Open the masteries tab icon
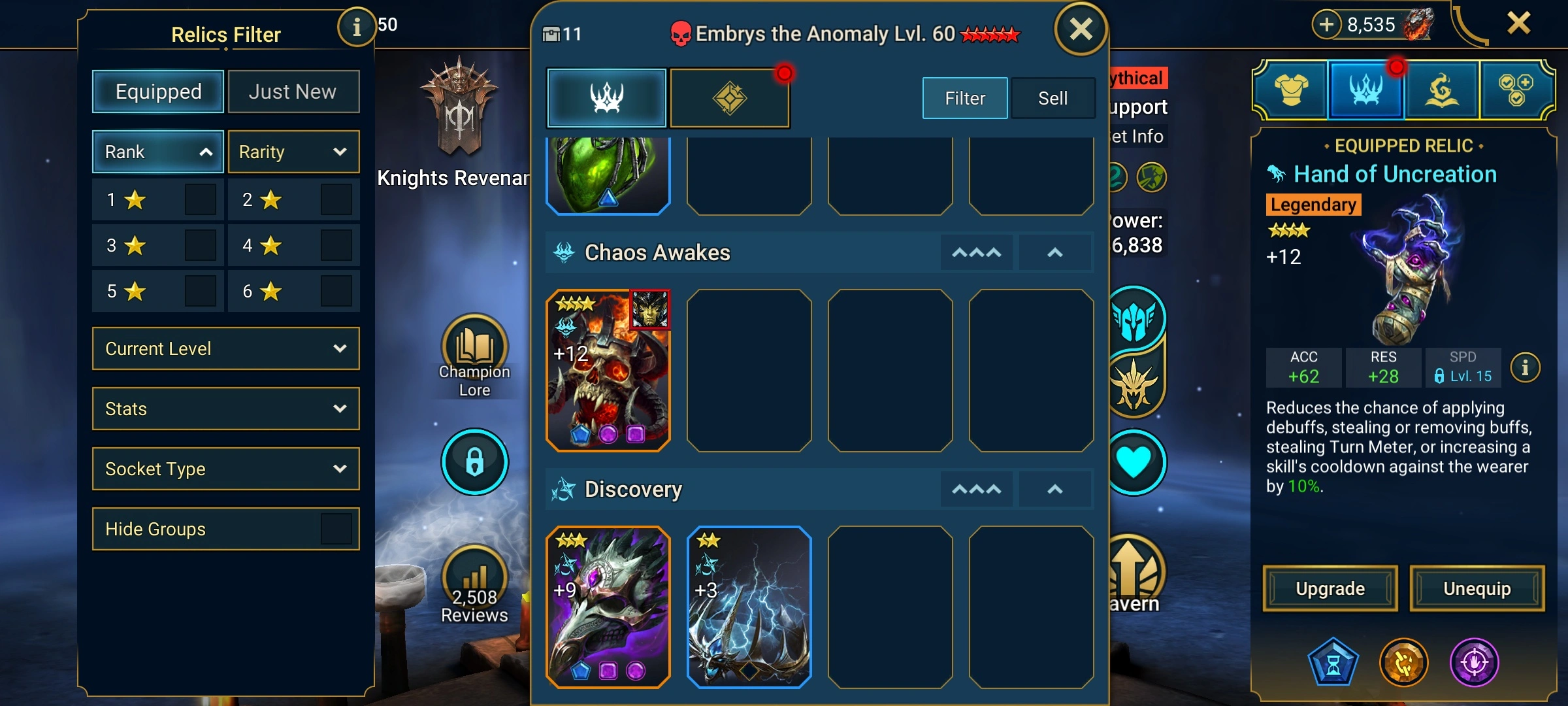 pos(1516,90)
